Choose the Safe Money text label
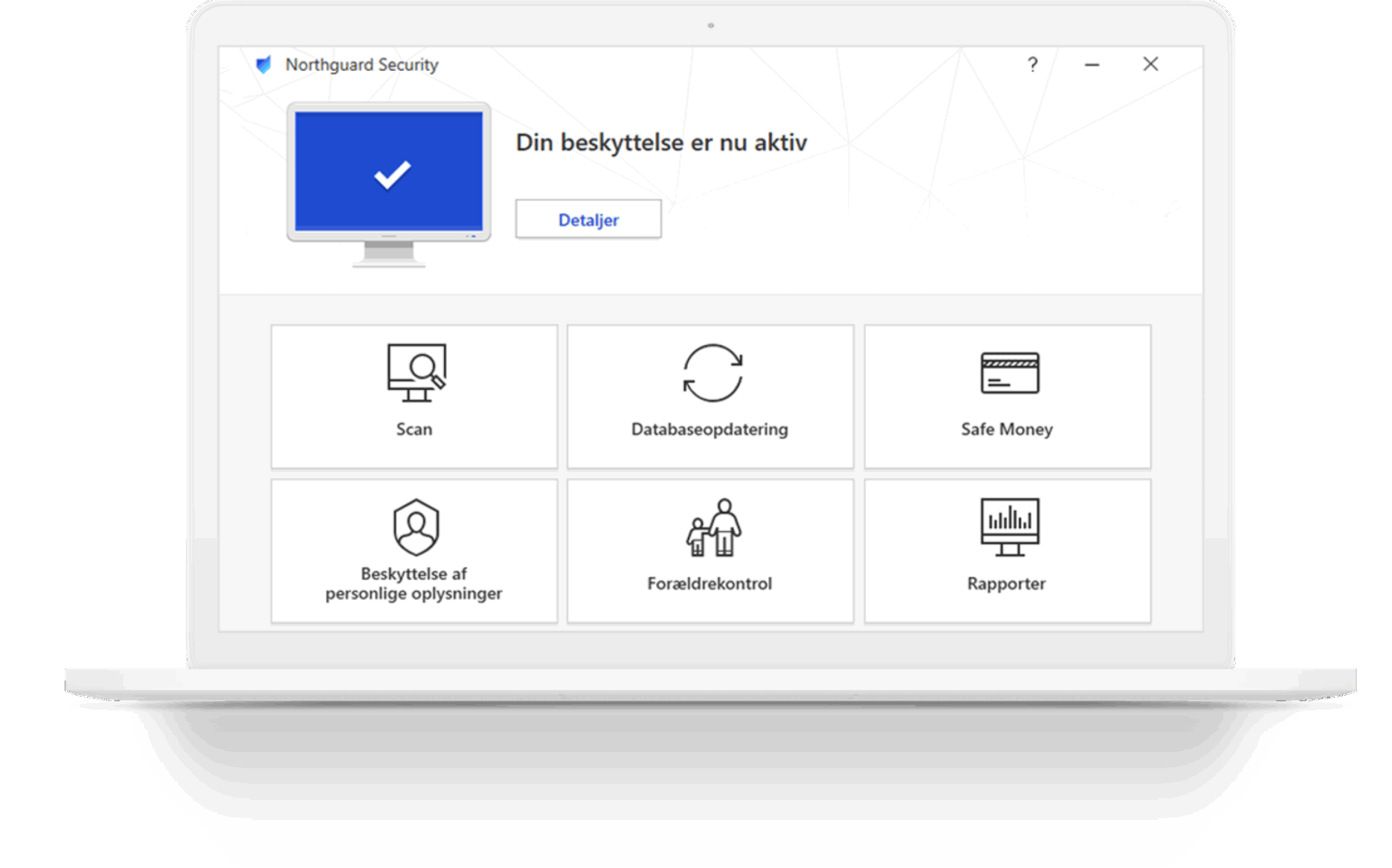The image size is (1392, 868). pos(1007,429)
